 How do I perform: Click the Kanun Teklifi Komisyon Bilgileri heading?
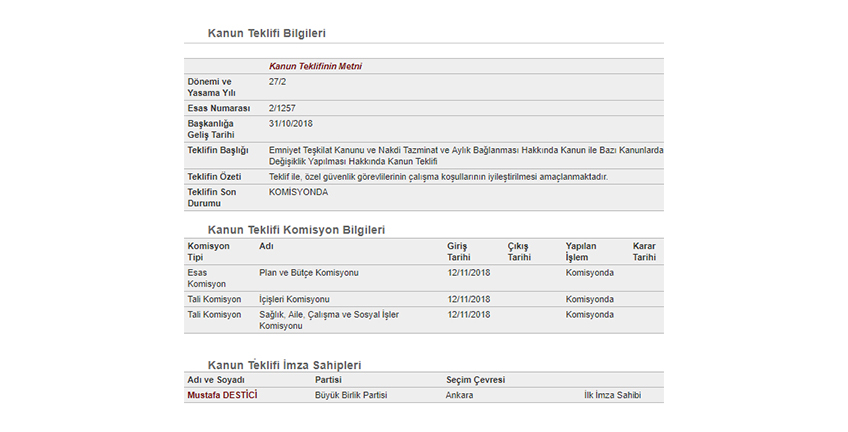pos(296,230)
